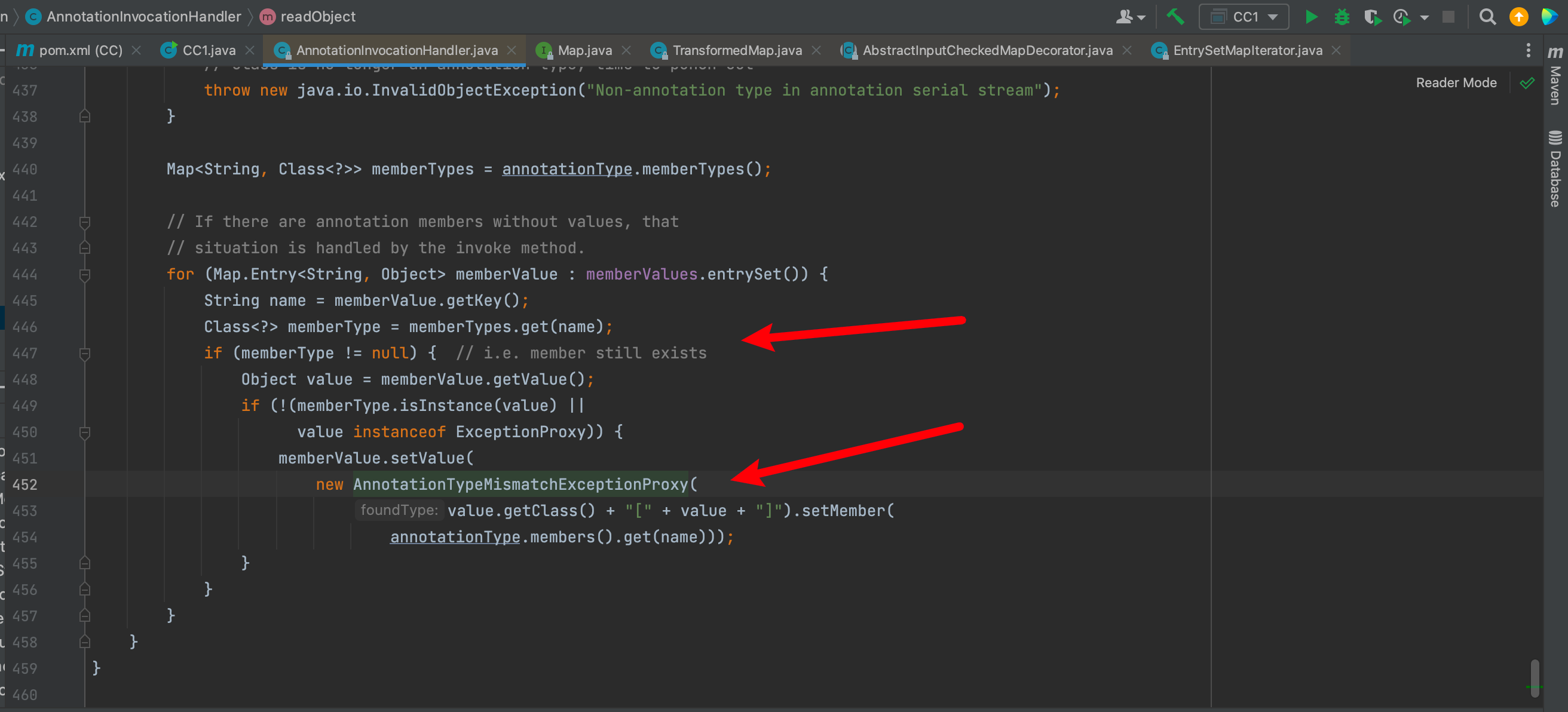Screen dimensions: 1568x712
Task: Toggle fold end marker at line 455
Action: [x=85, y=563]
